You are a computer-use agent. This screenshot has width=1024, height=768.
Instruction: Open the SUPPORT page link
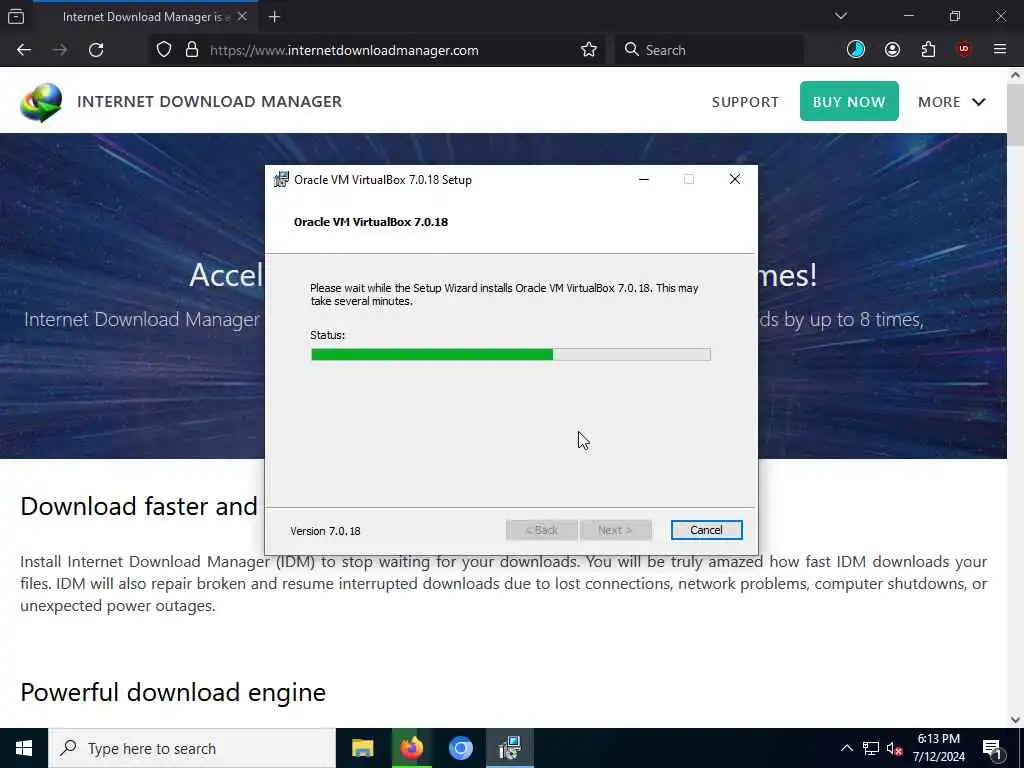pyautogui.click(x=745, y=102)
